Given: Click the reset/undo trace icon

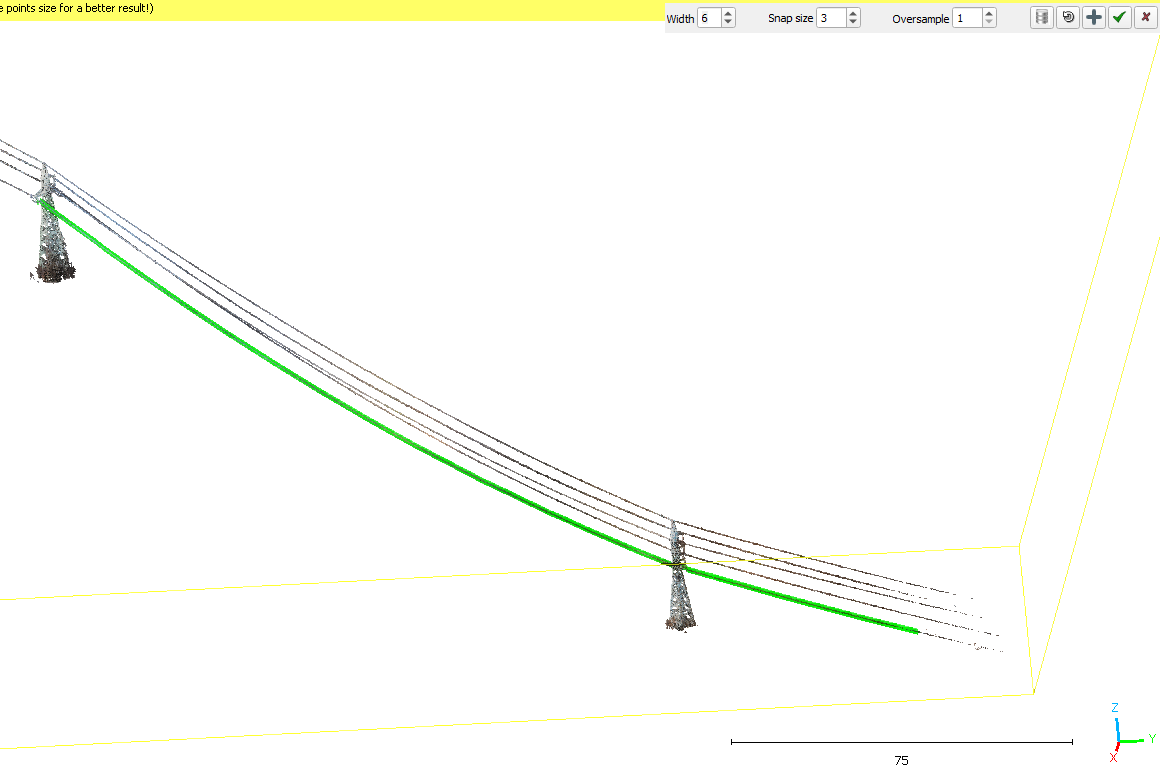Looking at the screenshot, I should click(x=1068, y=18).
